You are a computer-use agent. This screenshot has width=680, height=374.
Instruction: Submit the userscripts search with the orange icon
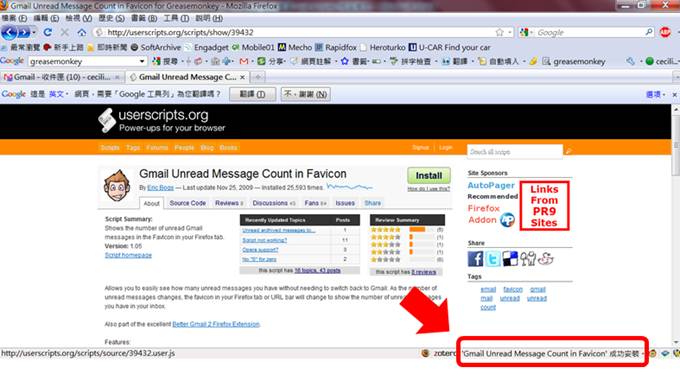pyautogui.click(x=569, y=151)
